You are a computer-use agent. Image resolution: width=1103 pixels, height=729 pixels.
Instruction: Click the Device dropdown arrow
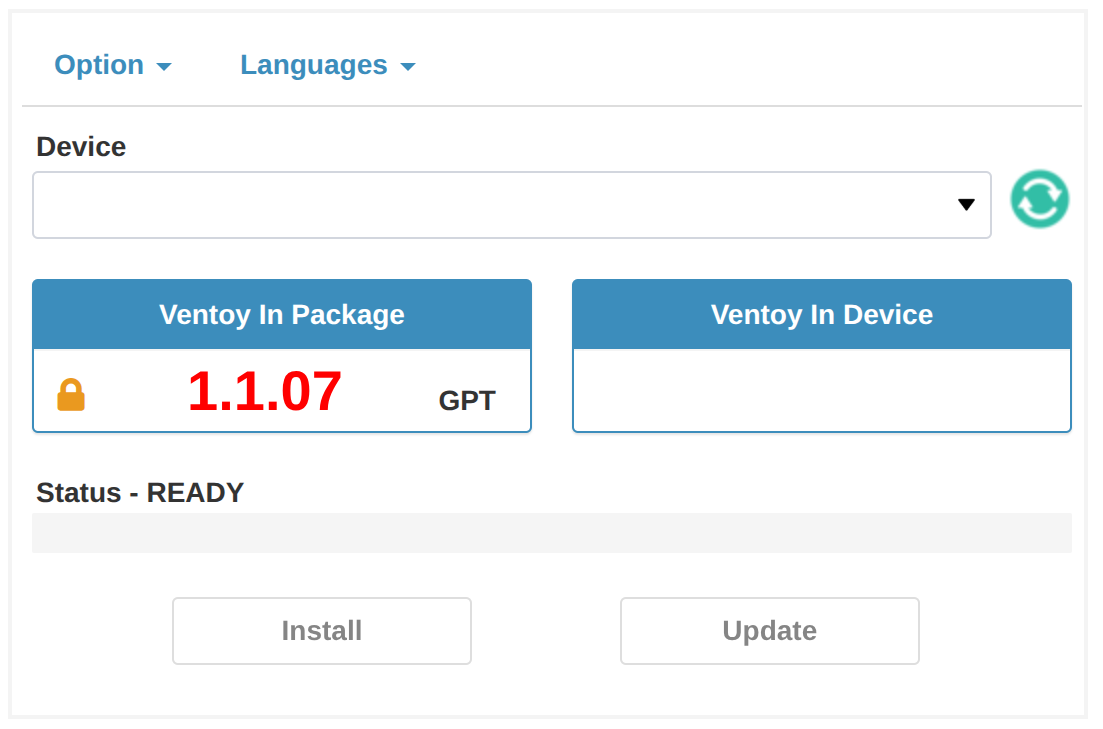click(966, 205)
